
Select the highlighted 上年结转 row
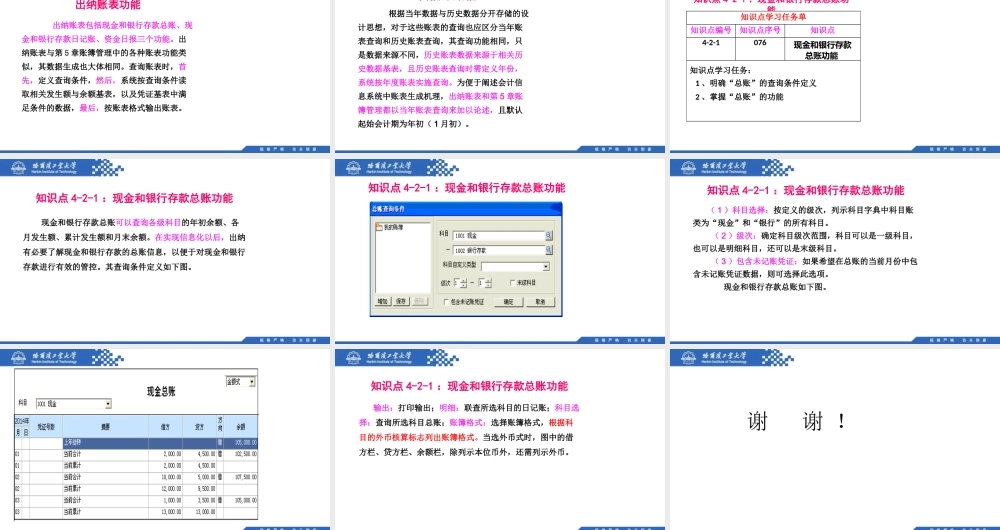click(x=160, y=443)
